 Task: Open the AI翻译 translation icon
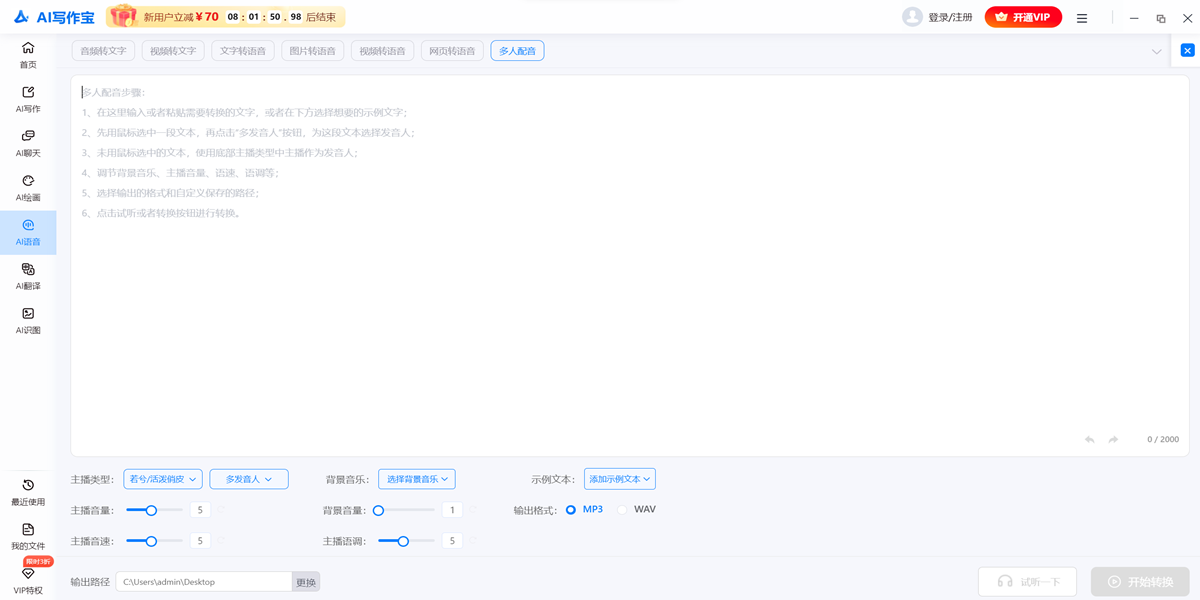28,270
